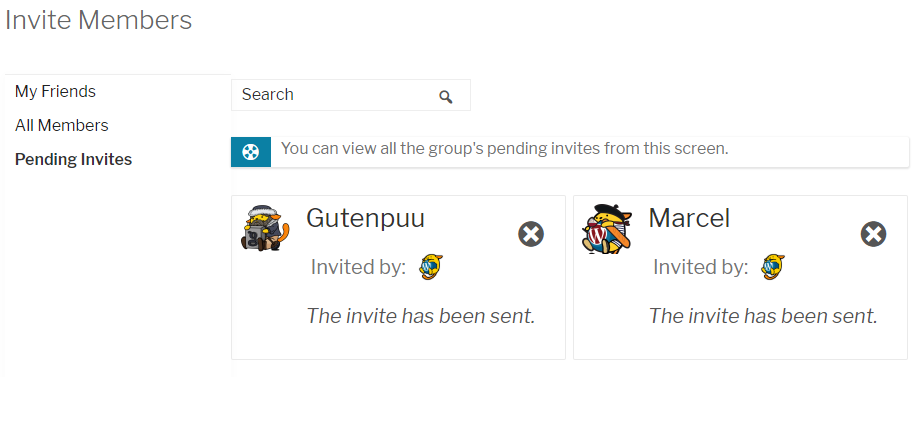The image size is (923, 439).
Task: Switch to the All Members tab
Action: tap(62, 125)
